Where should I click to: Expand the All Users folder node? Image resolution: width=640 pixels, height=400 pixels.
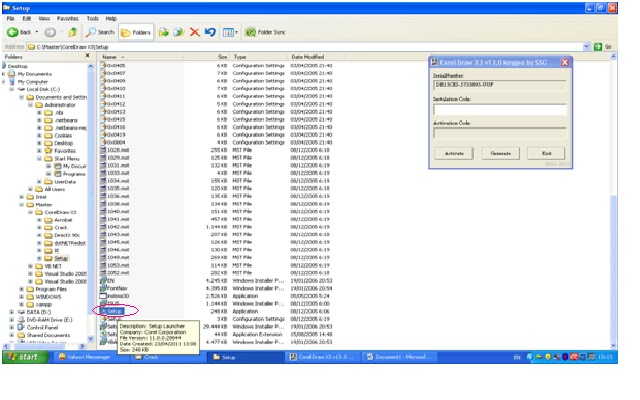(30, 189)
